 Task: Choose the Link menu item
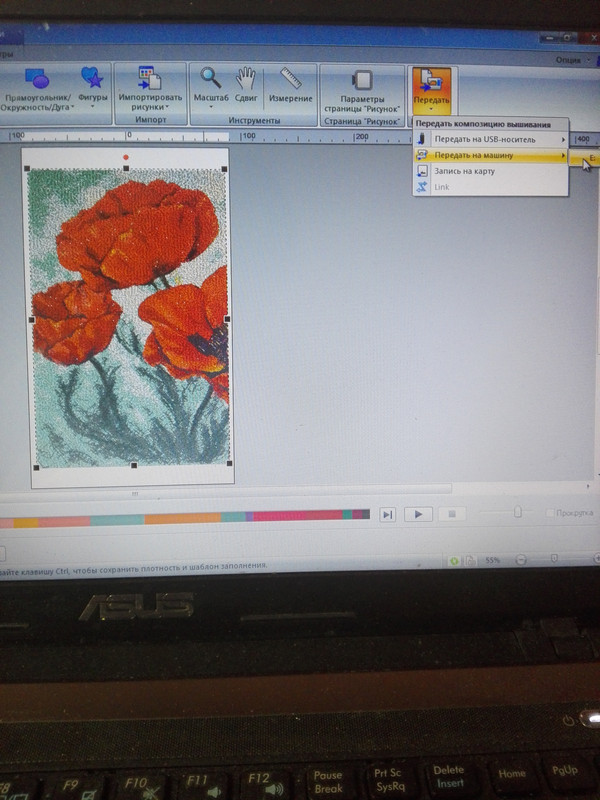pos(490,187)
